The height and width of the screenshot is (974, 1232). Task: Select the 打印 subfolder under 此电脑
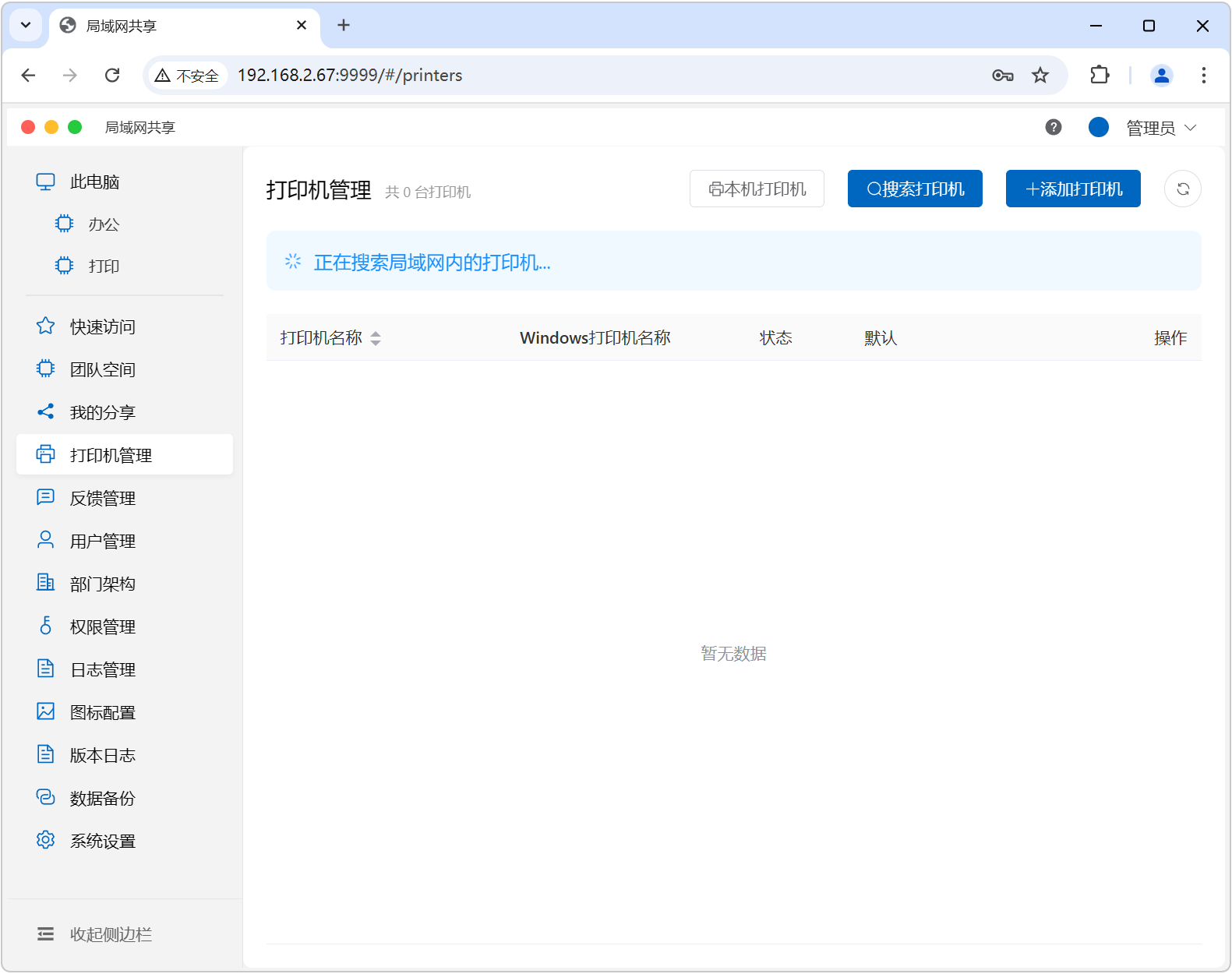pos(104,266)
